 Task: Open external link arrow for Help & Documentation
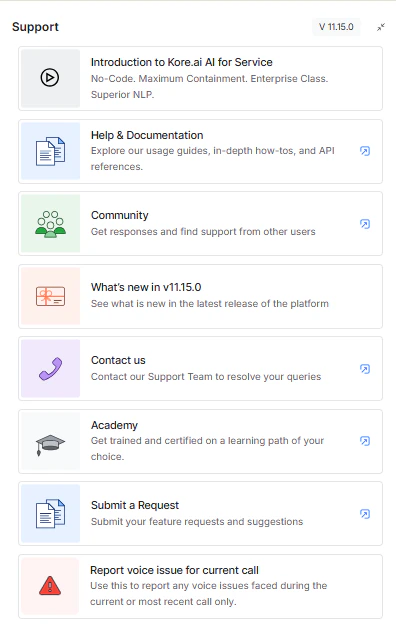365,151
